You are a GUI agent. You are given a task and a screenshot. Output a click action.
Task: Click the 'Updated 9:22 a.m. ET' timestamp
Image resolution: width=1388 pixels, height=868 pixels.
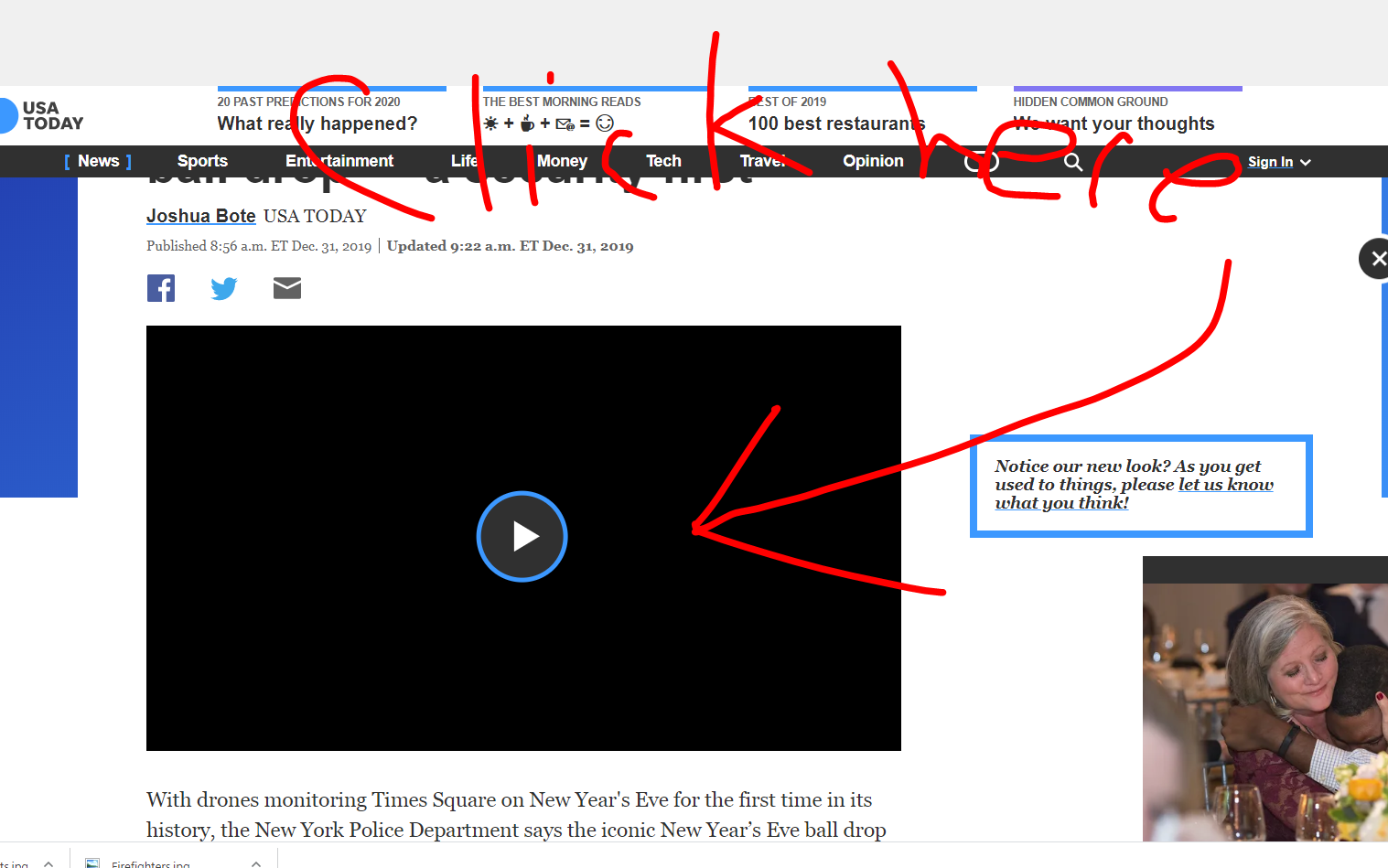(510, 246)
